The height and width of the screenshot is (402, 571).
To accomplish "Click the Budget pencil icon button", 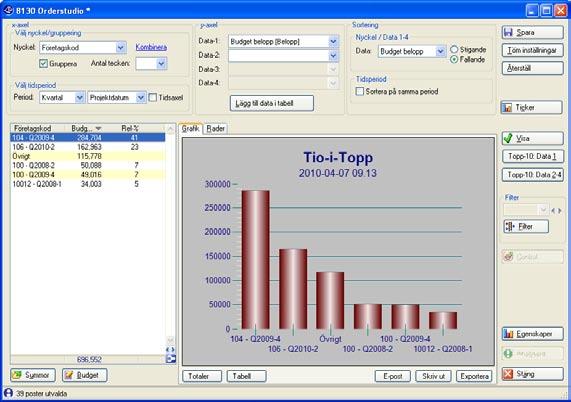I will (84, 375).
